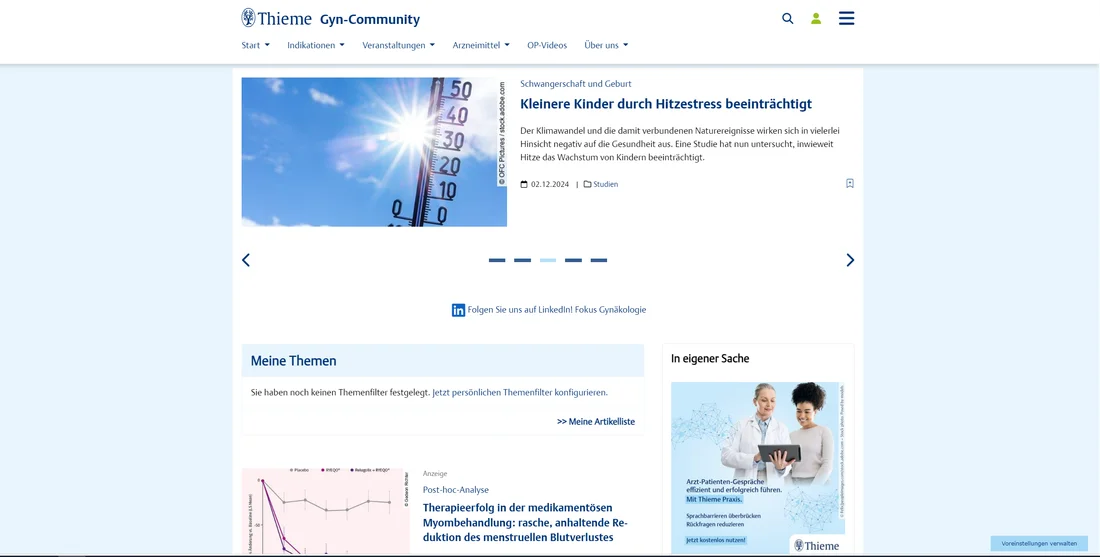Go to next carousel slide
The image size is (1100, 557).
[x=850, y=260]
